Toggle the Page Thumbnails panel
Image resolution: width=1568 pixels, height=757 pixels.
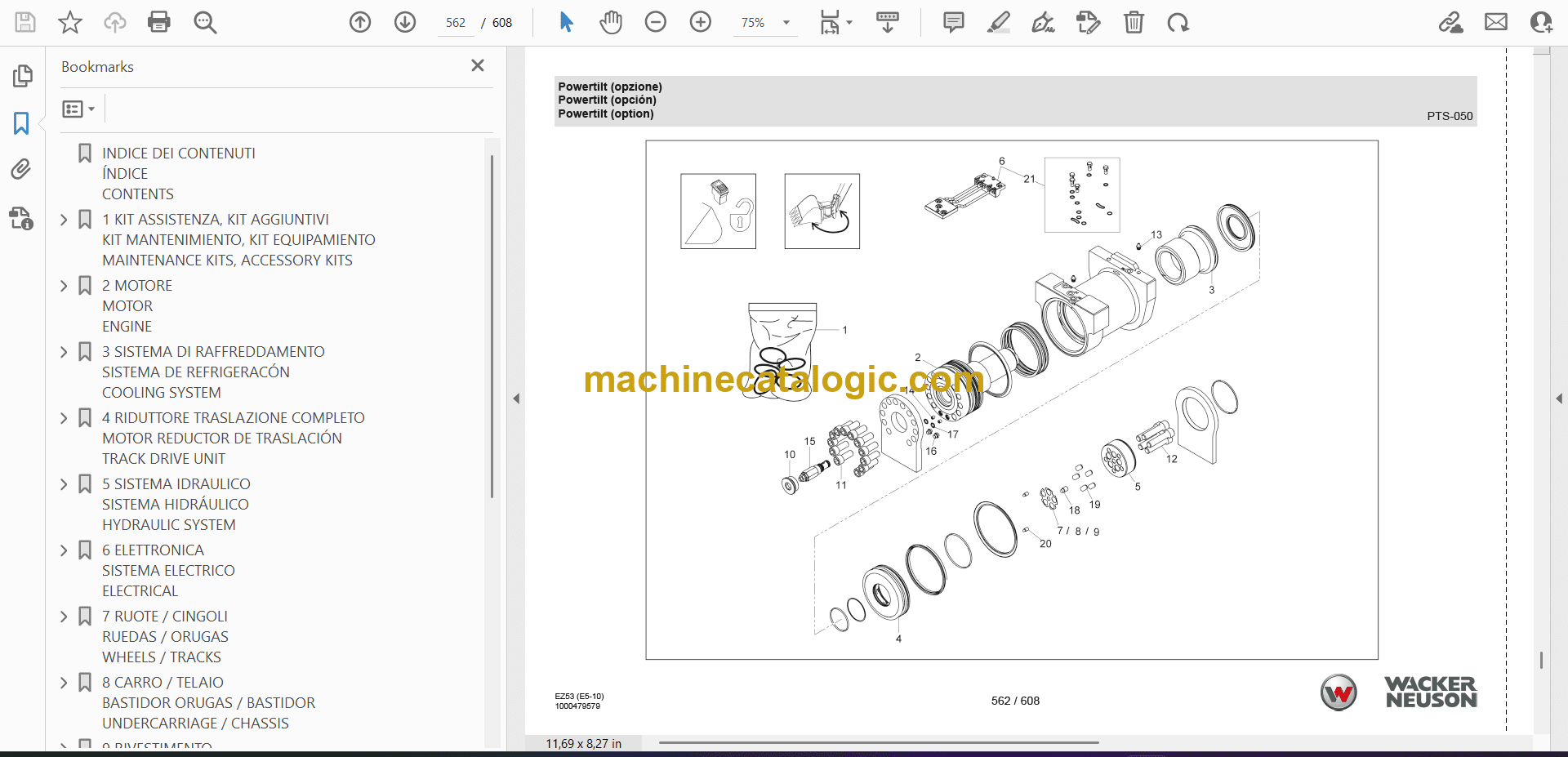22,76
